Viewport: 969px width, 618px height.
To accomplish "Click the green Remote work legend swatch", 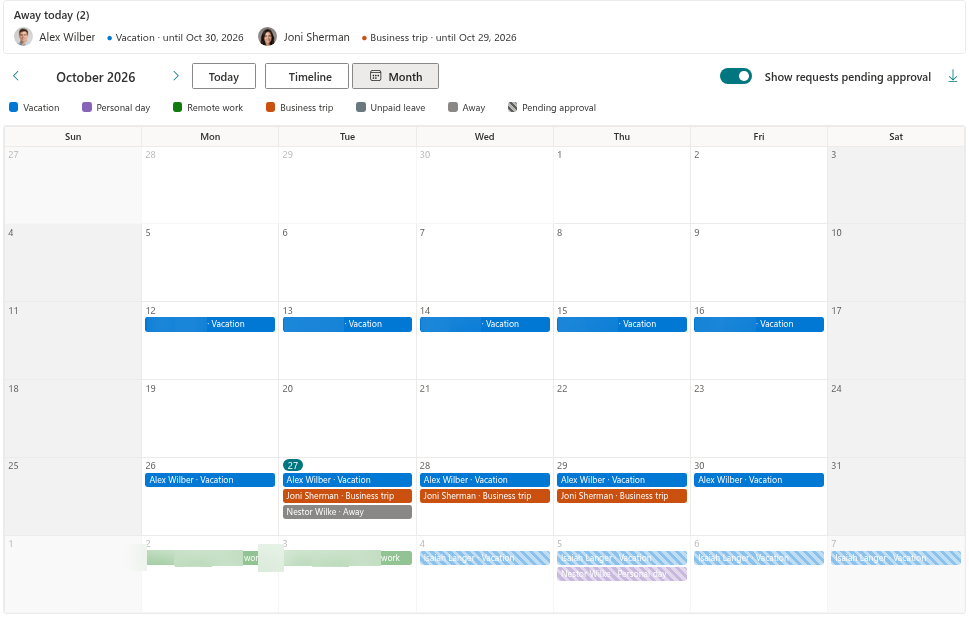I will tap(177, 107).
